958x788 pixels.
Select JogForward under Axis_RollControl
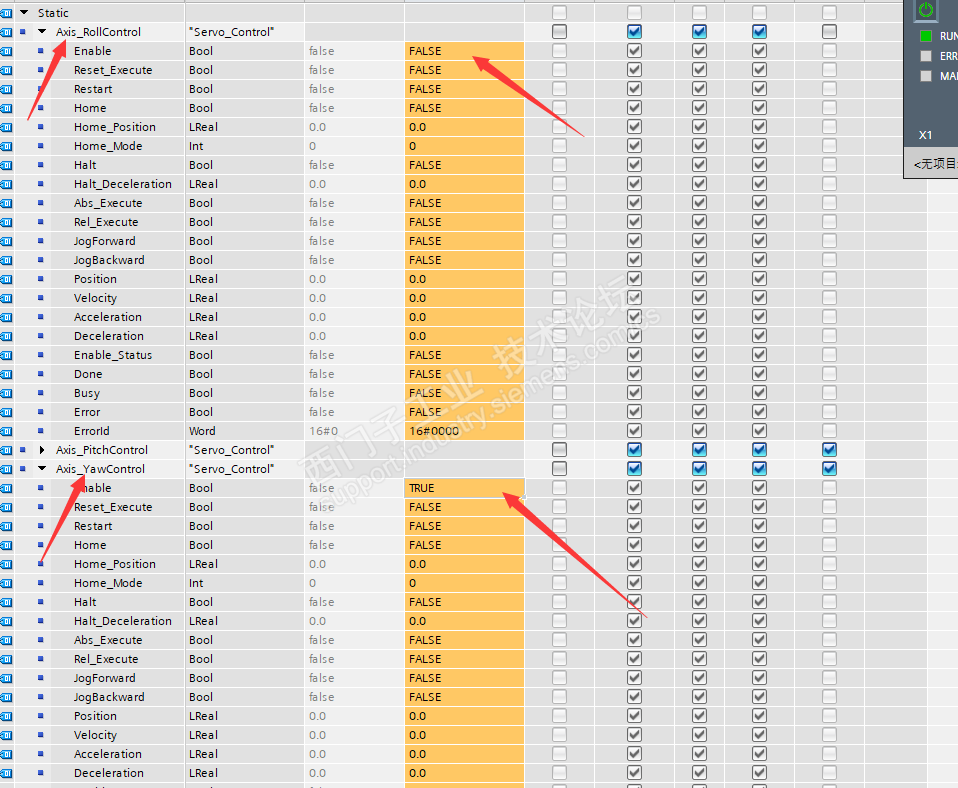(x=104, y=241)
